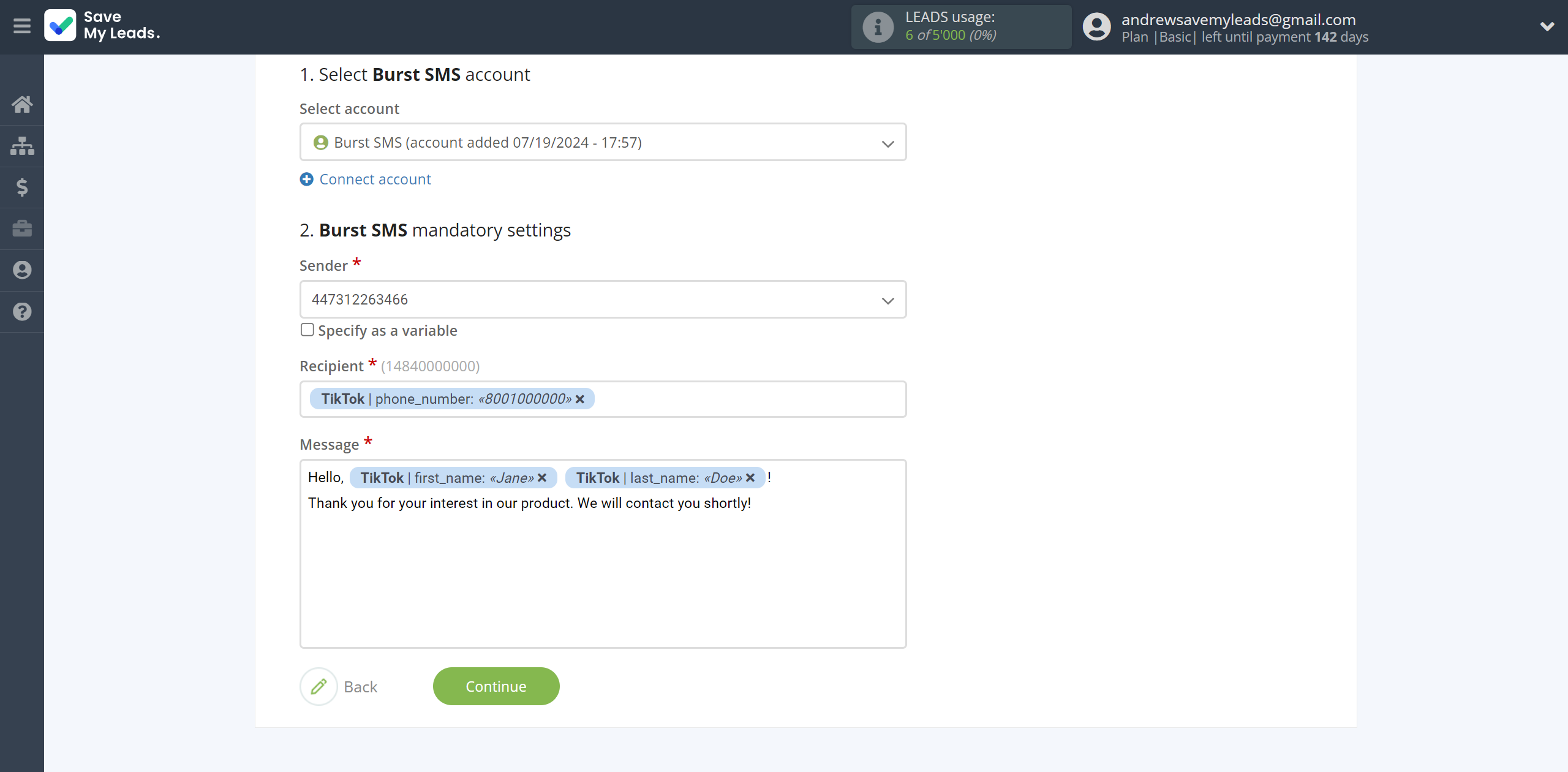This screenshot has height=772, width=1568.
Task: Open the Select account dropdown
Action: [x=603, y=142]
